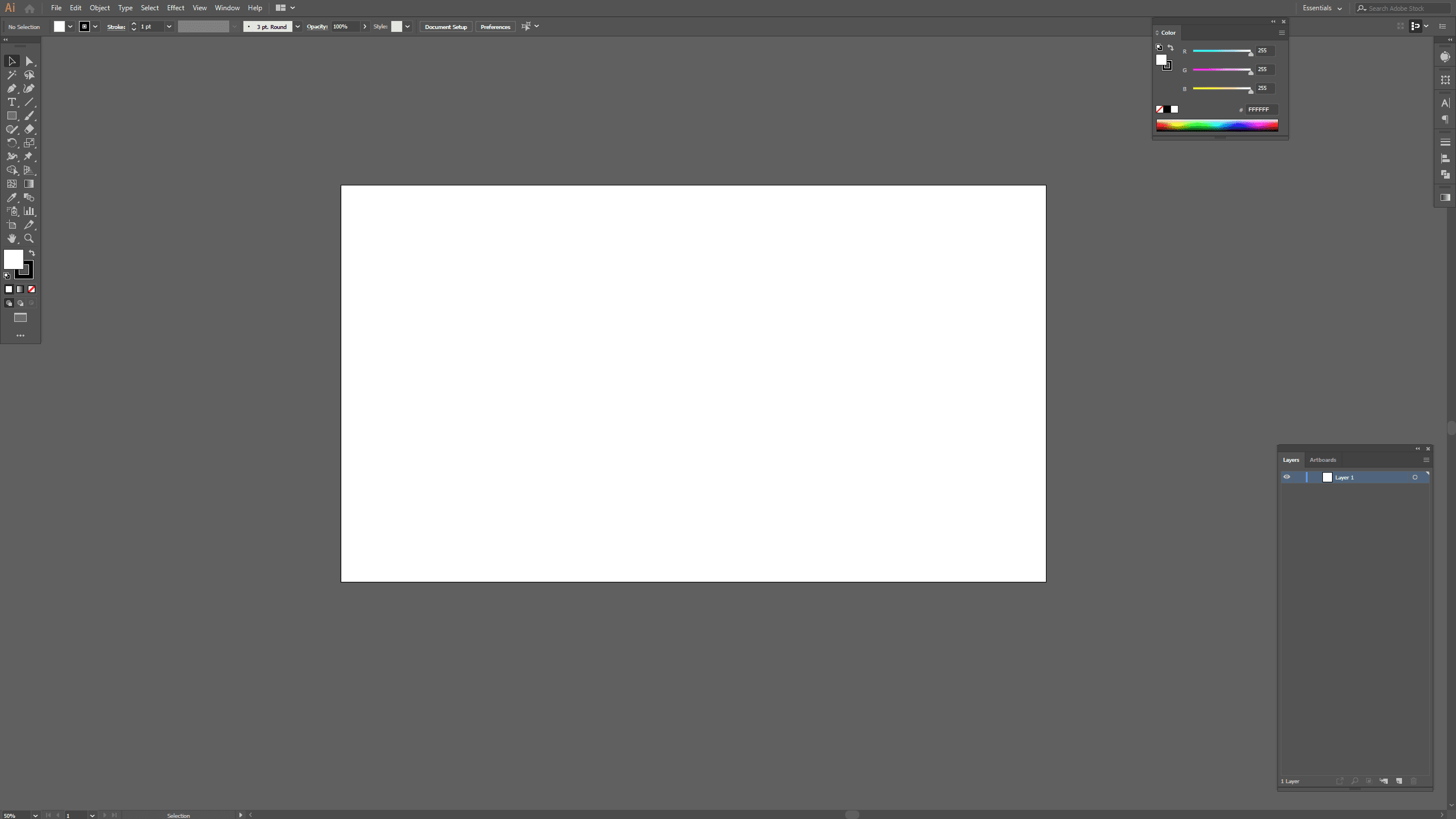This screenshot has width=1456, height=819.
Task: Toggle visibility of Layer 1
Action: [1286, 477]
